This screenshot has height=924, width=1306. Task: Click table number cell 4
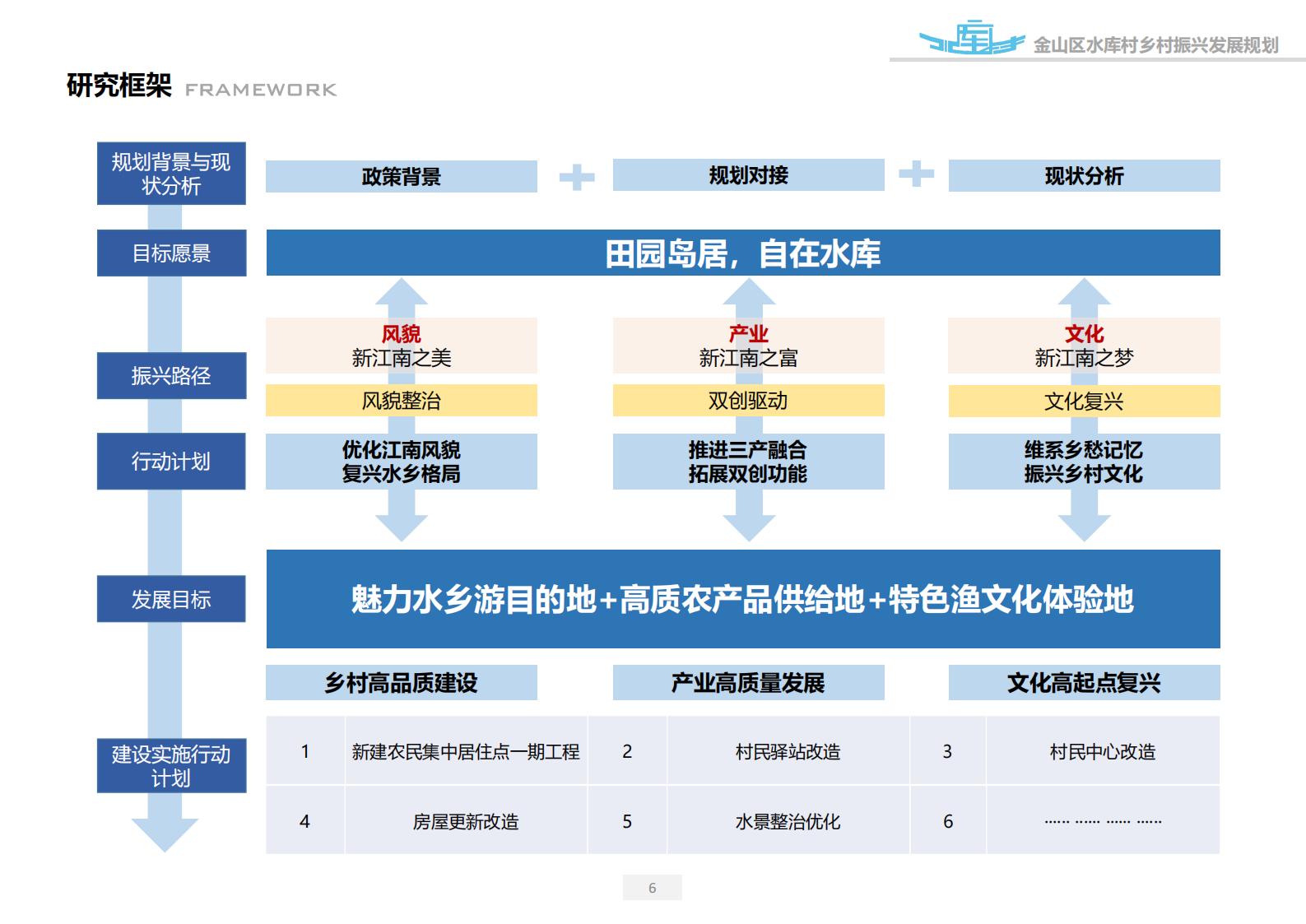(x=305, y=820)
